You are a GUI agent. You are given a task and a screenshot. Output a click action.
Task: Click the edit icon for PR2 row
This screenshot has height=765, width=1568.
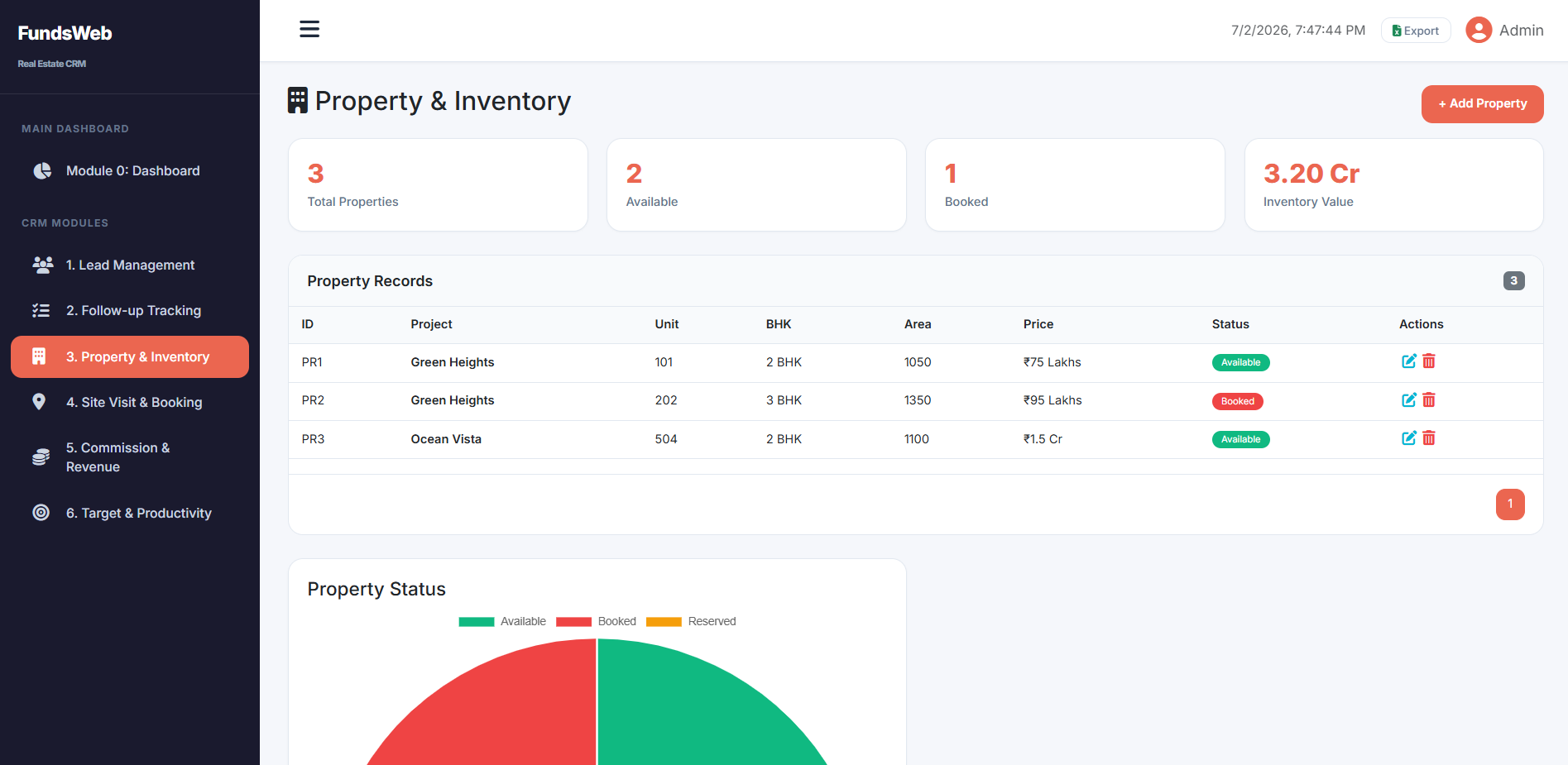point(1408,400)
